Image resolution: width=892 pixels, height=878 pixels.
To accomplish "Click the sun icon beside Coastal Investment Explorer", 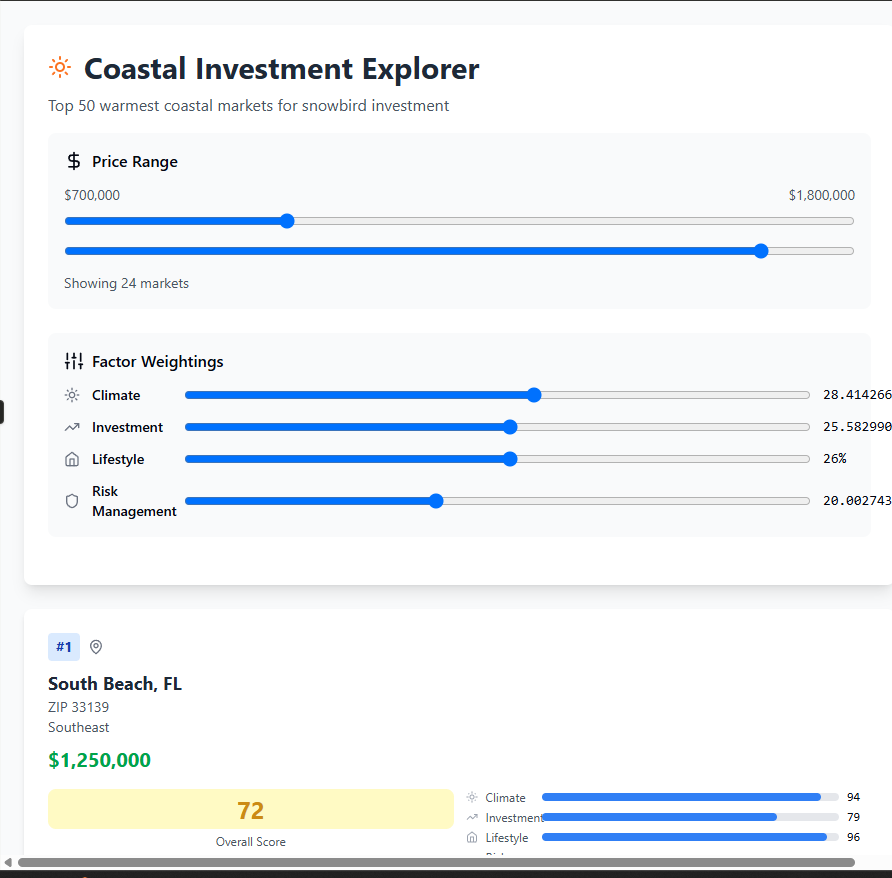I will coord(60,68).
